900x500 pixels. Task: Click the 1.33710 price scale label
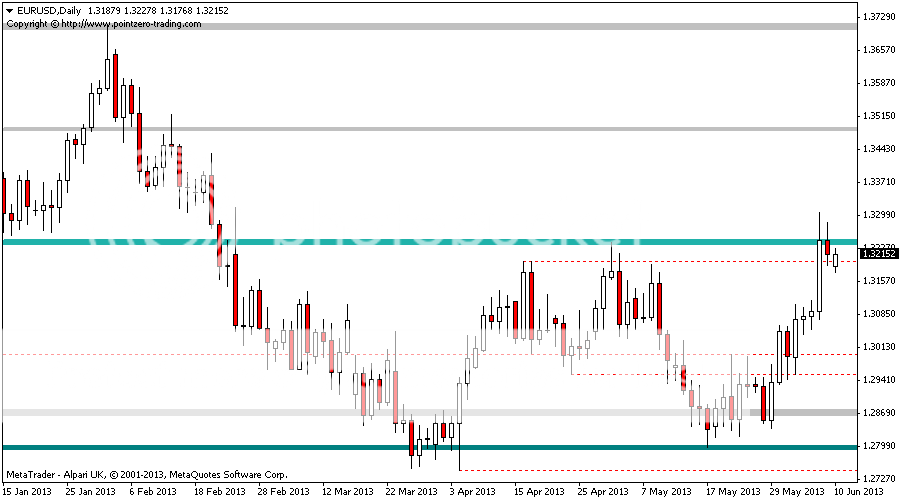pyautogui.click(x=879, y=182)
